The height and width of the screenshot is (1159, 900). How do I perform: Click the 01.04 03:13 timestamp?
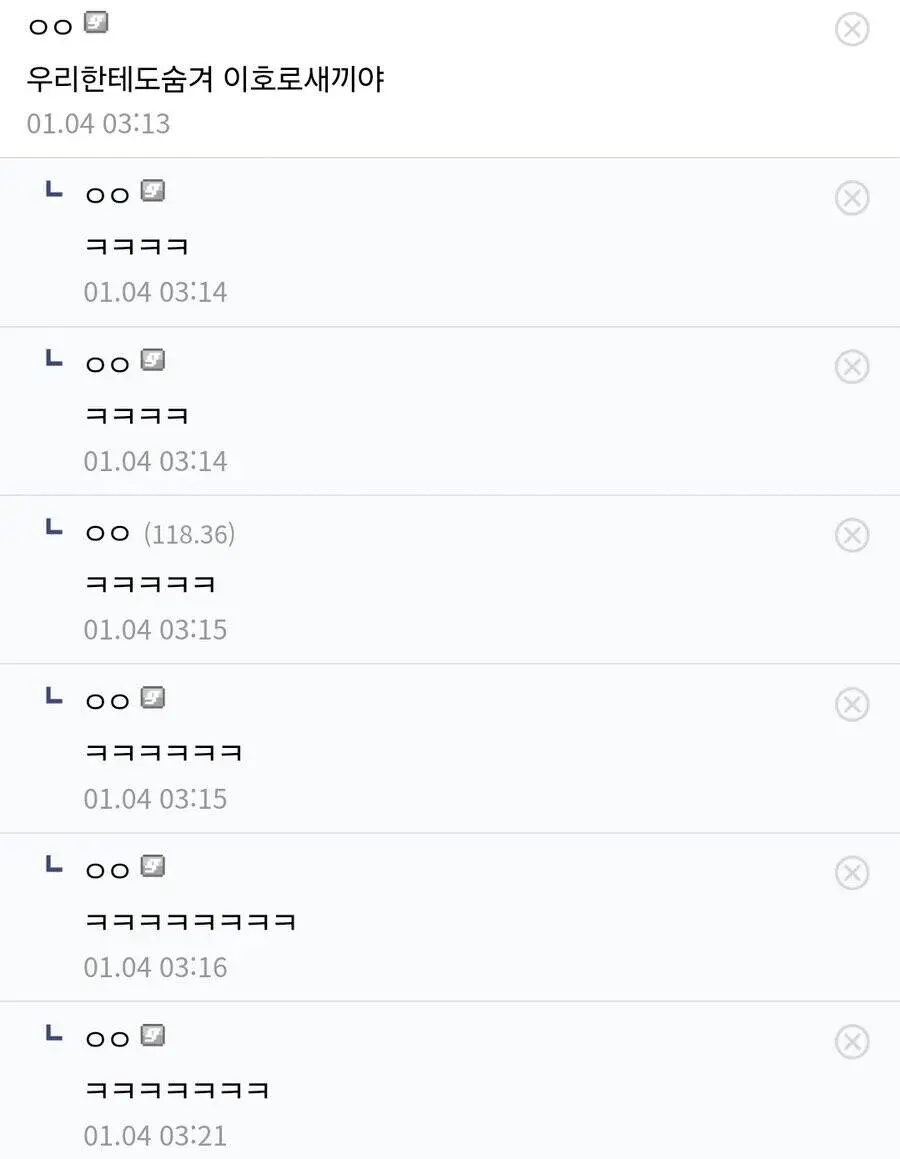click(x=98, y=124)
